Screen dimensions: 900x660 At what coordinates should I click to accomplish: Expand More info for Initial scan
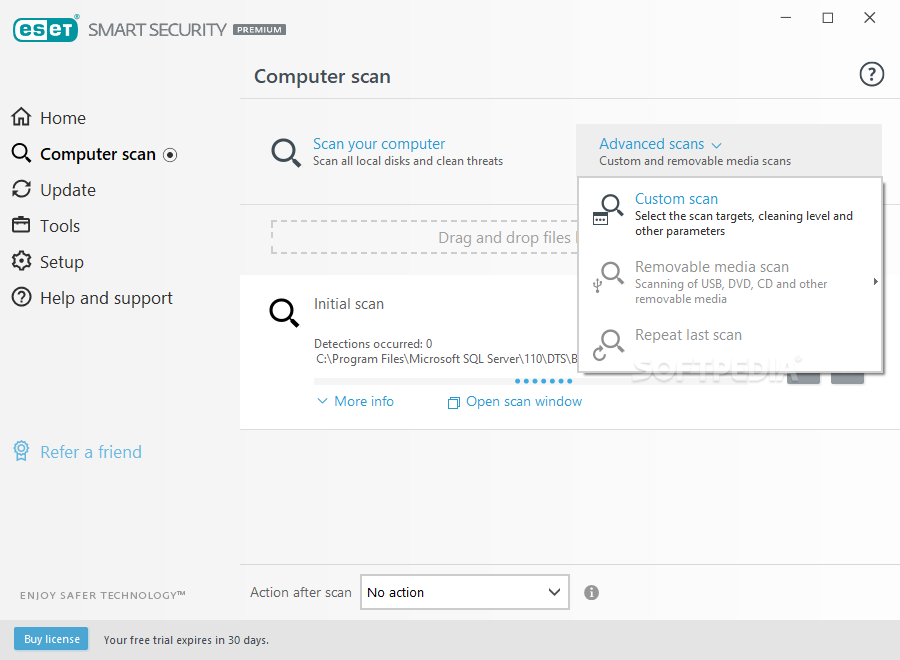pos(356,401)
